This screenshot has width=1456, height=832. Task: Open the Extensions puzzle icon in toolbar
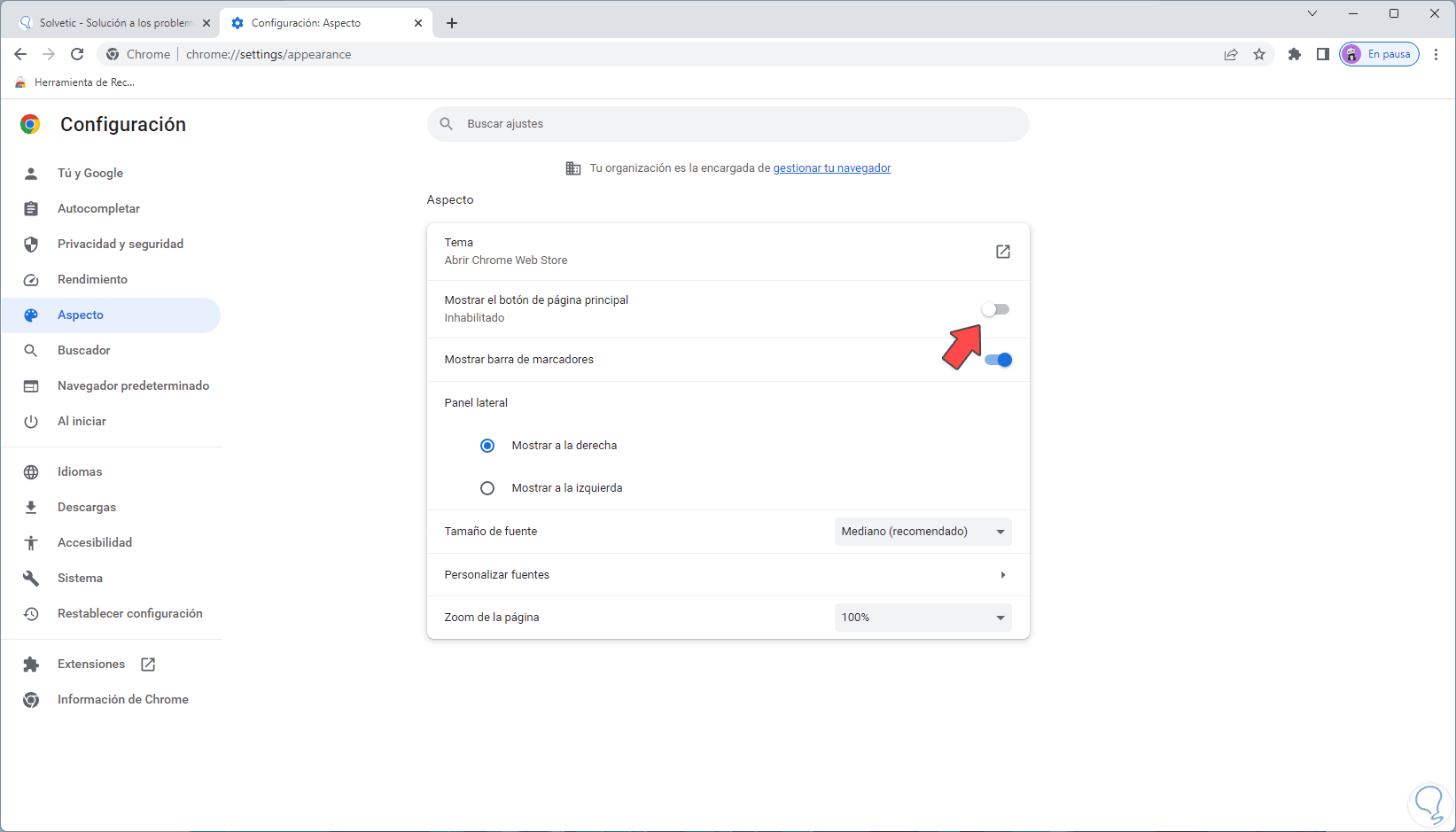1295,54
